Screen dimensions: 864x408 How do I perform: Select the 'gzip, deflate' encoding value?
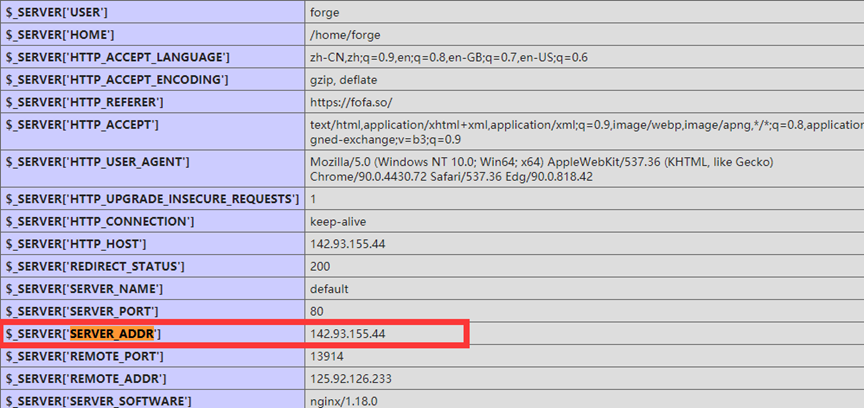(x=345, y=79)
